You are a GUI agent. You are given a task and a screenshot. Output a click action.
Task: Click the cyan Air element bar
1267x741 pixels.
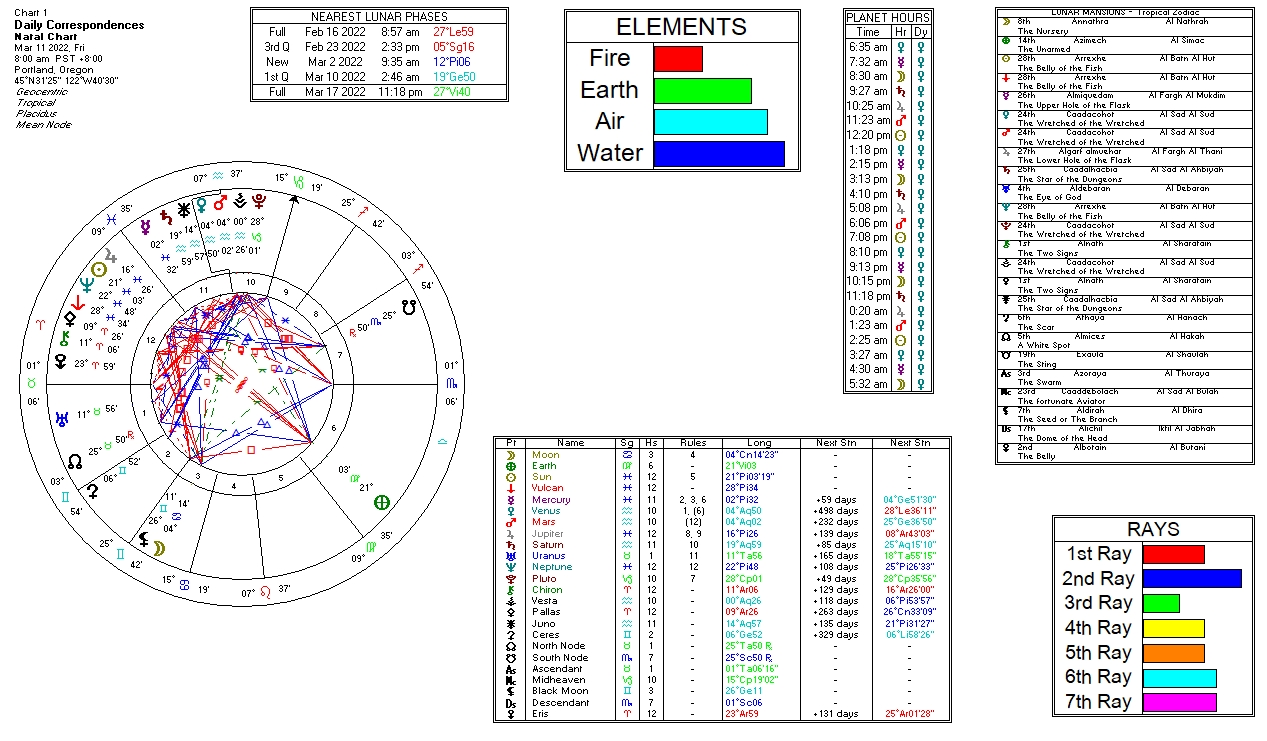[x=710, y=122]
